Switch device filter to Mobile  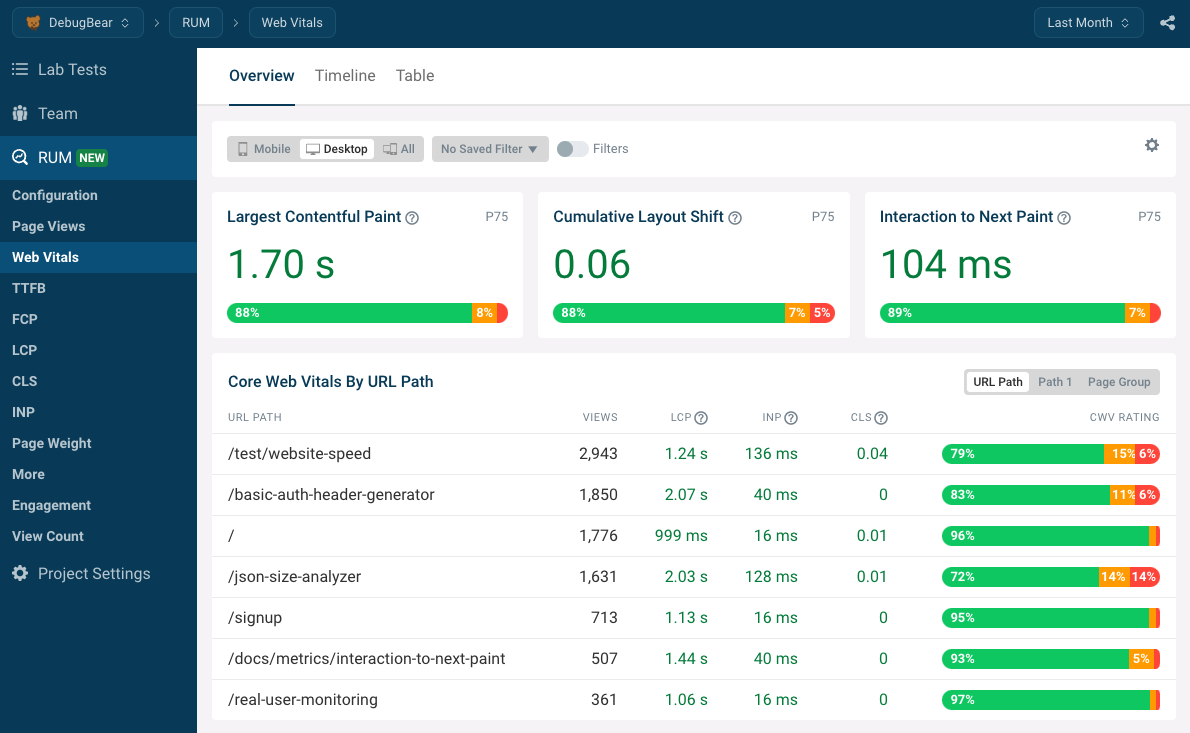(263, 148)
